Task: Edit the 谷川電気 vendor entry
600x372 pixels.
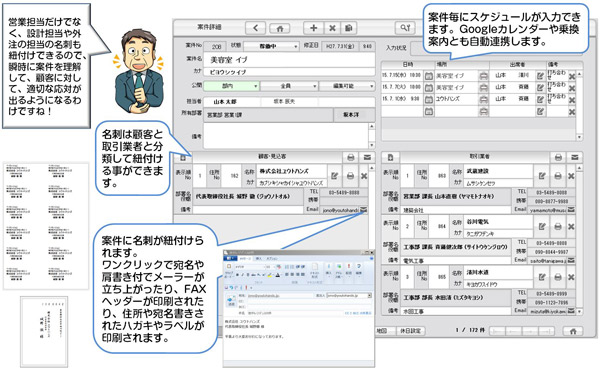Action: 542,227
